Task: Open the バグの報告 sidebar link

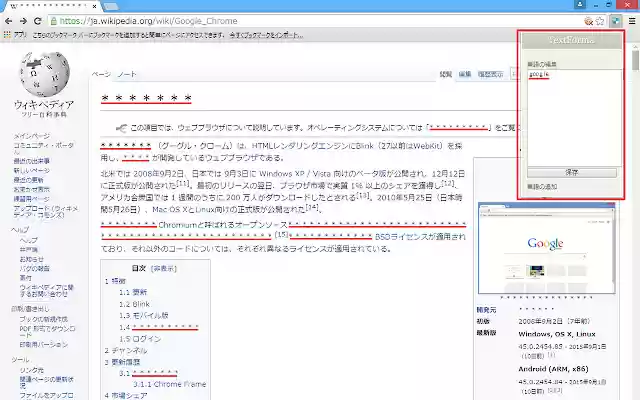Action: point(34,268)
